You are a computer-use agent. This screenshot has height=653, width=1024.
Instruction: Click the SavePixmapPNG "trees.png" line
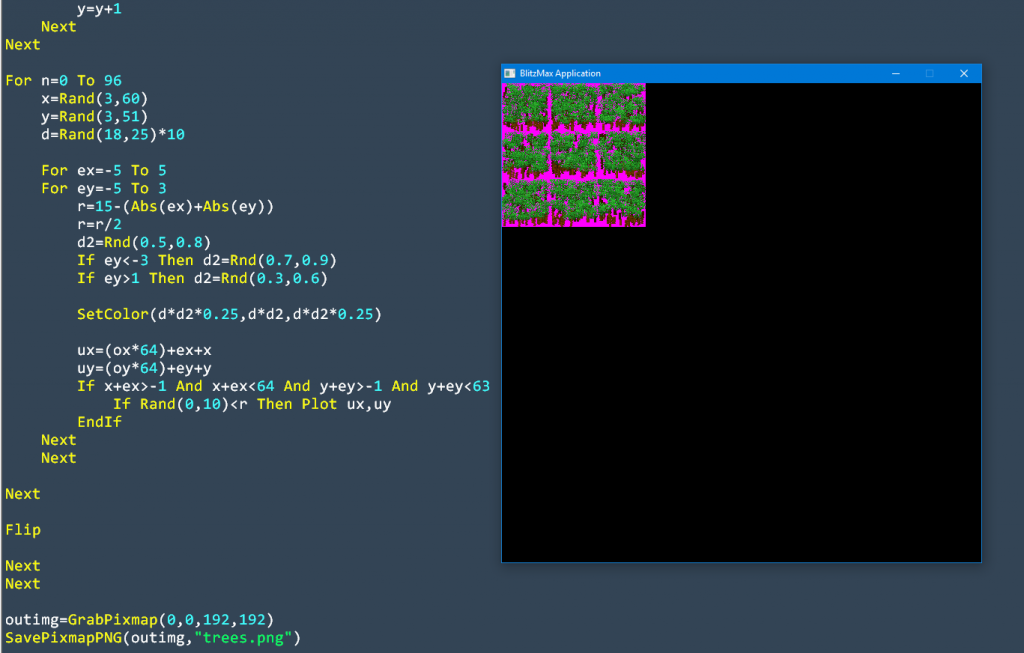pyautogui.click(x=153, y=637)
